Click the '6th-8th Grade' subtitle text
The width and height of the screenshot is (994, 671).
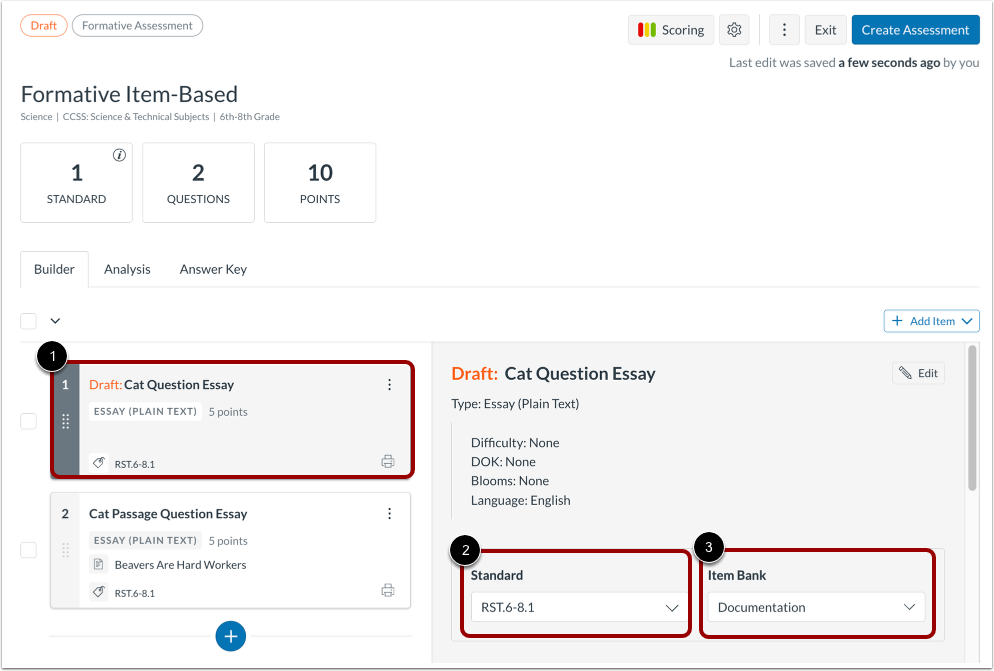point(250,117)
